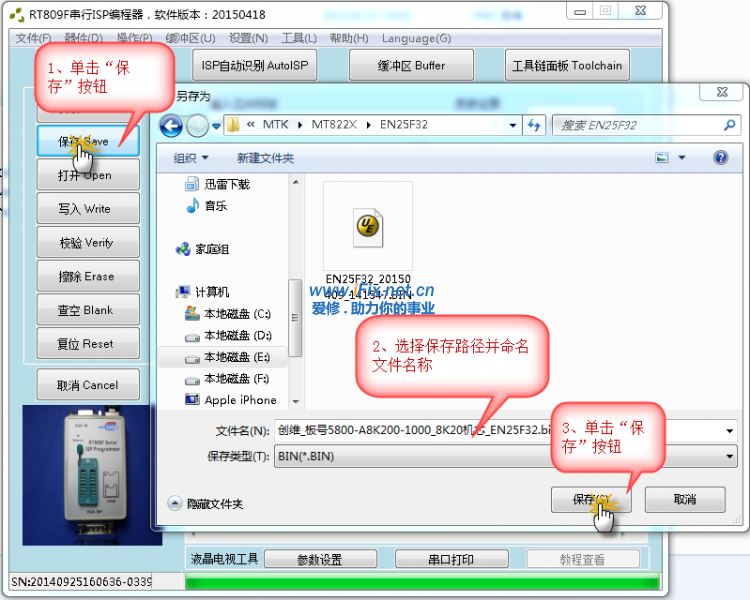Open the Language(G) menu

point(410,38)
